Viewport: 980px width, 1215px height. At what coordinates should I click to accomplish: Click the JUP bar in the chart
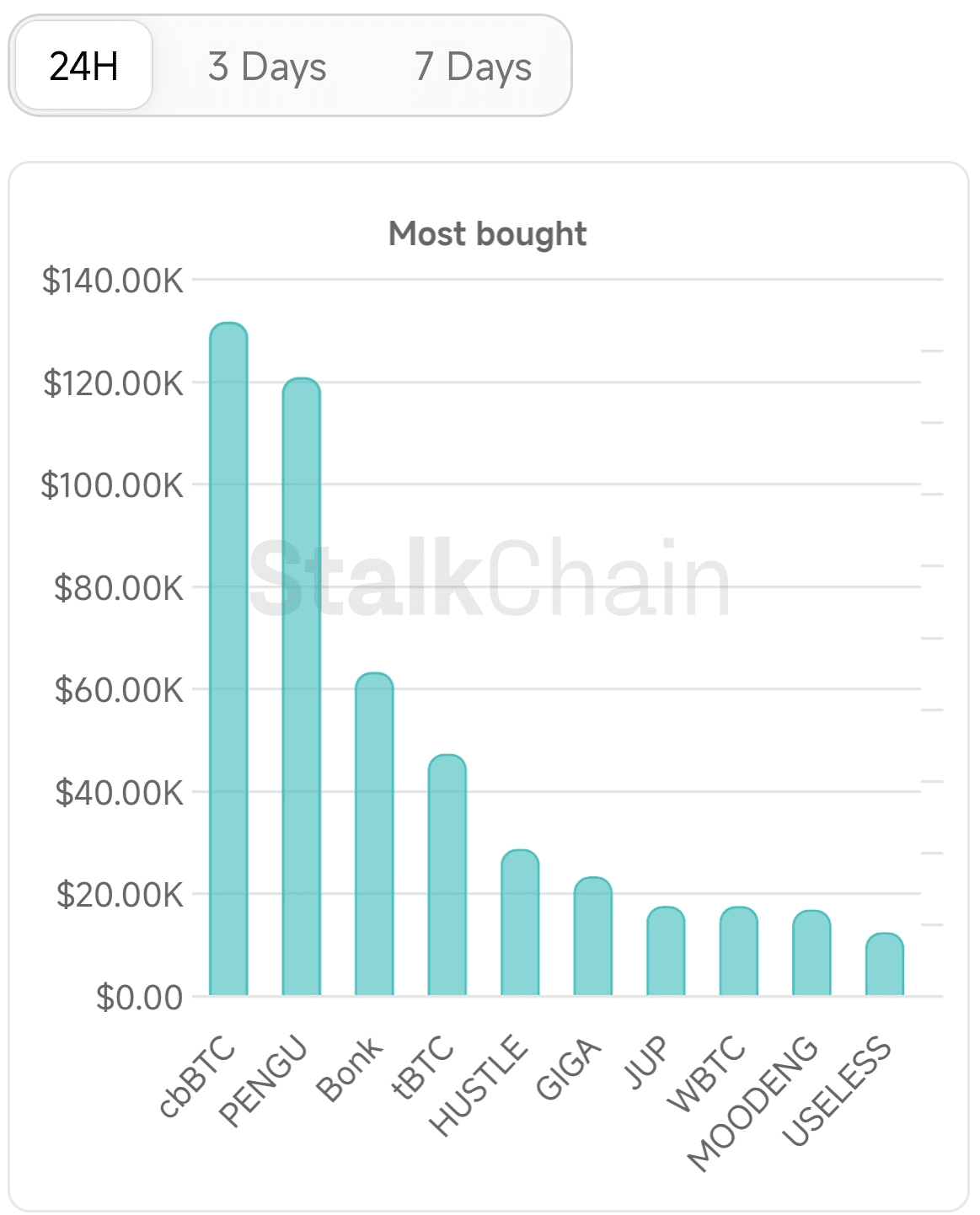(x=666, y=951)
